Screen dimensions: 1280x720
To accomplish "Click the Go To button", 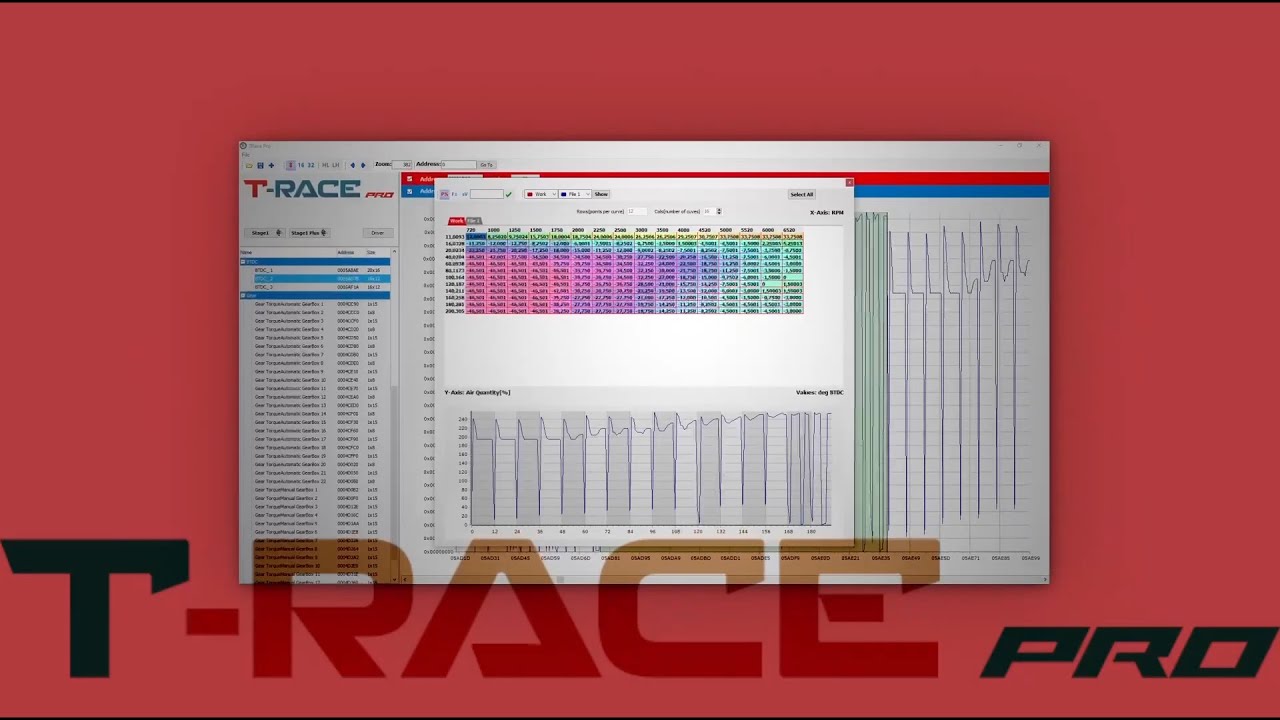I will [486, 164].
